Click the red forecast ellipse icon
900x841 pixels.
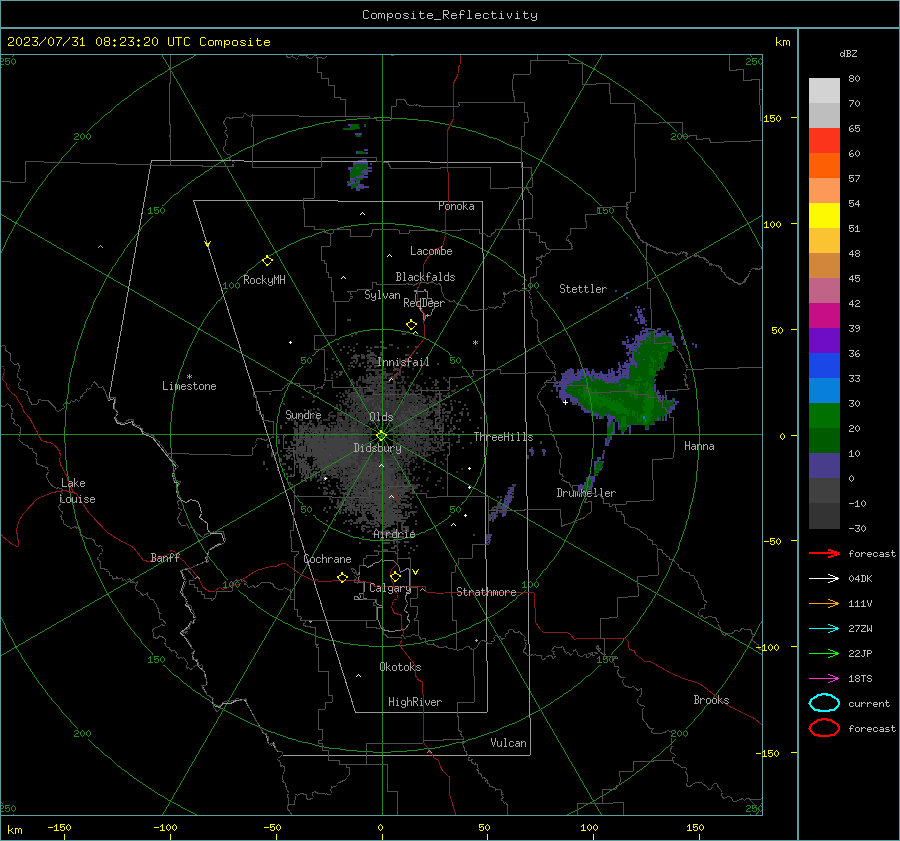824,728
